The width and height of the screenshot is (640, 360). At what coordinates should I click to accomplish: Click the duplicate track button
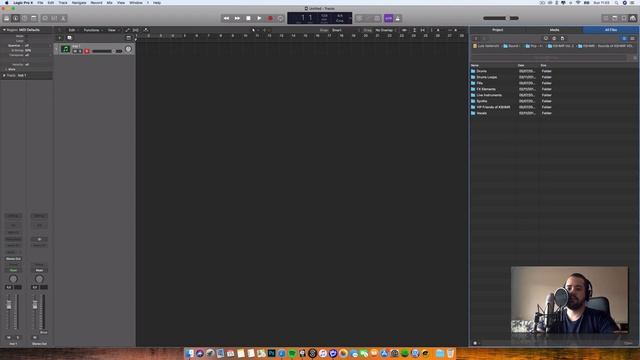tap(69, 38)
